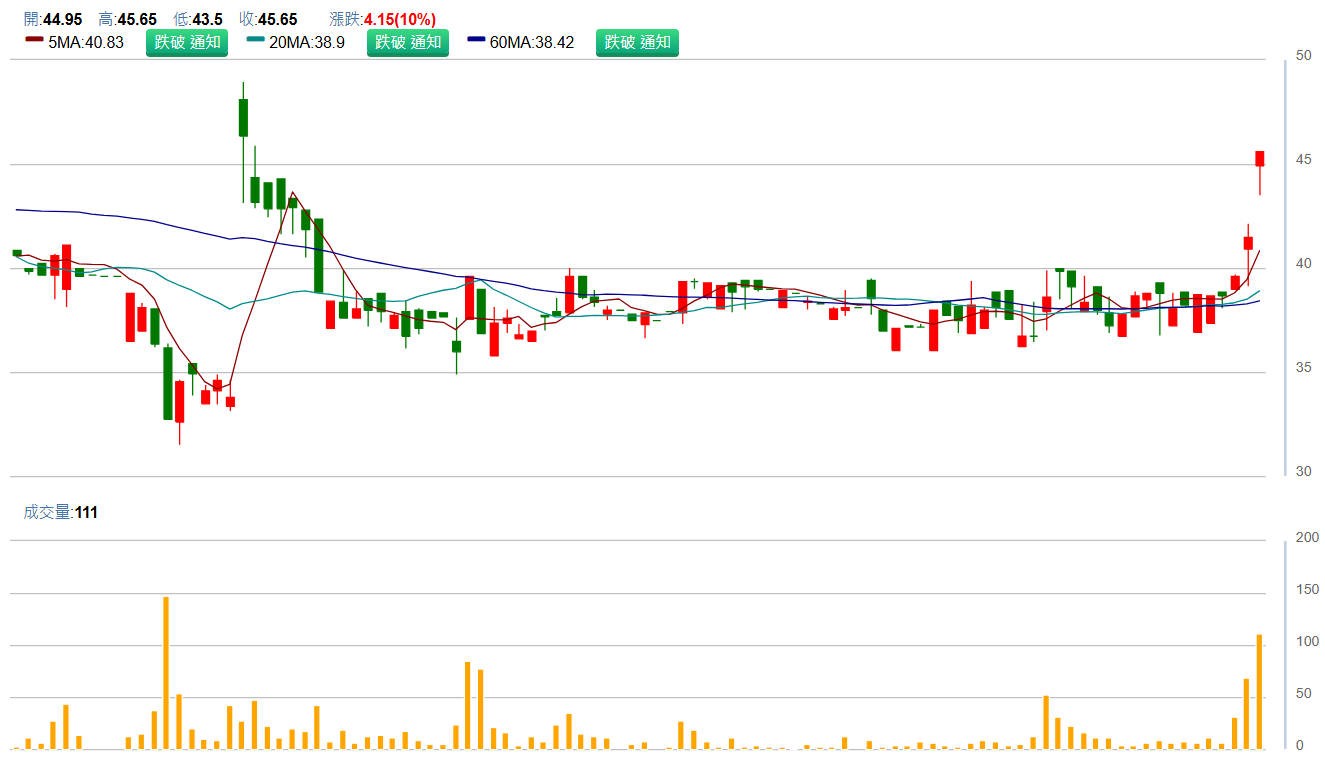This screenshot has width=1325, height=765.
Task: Click the 跌破 通知 button beside 5MA
Action: [187, 42]
